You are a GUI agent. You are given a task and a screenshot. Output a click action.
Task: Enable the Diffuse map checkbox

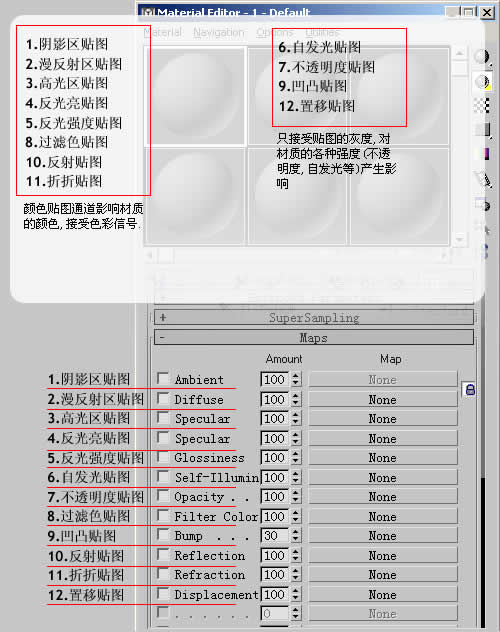pos(163,398)
